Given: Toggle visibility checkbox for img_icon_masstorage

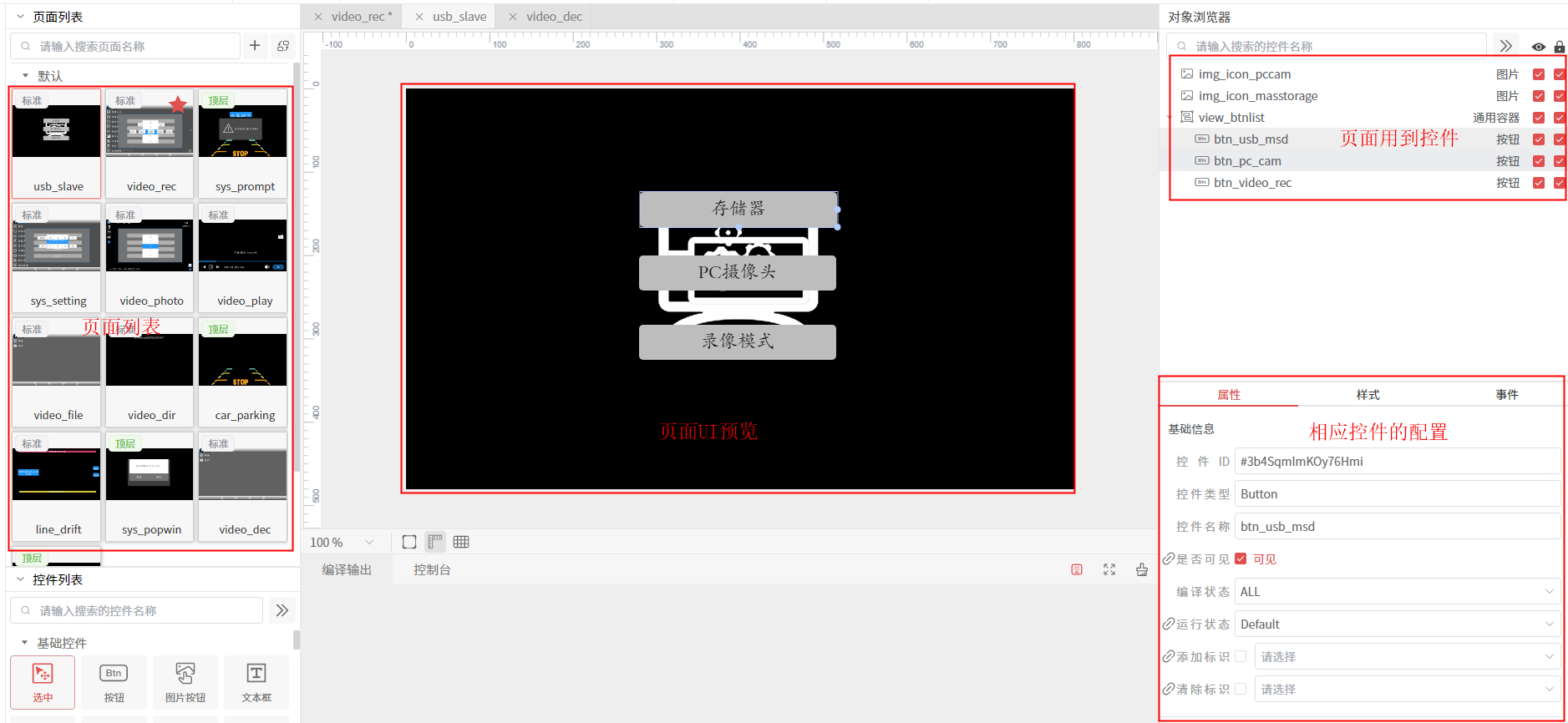Looking at the screenshot, I should click(1539, 96).
